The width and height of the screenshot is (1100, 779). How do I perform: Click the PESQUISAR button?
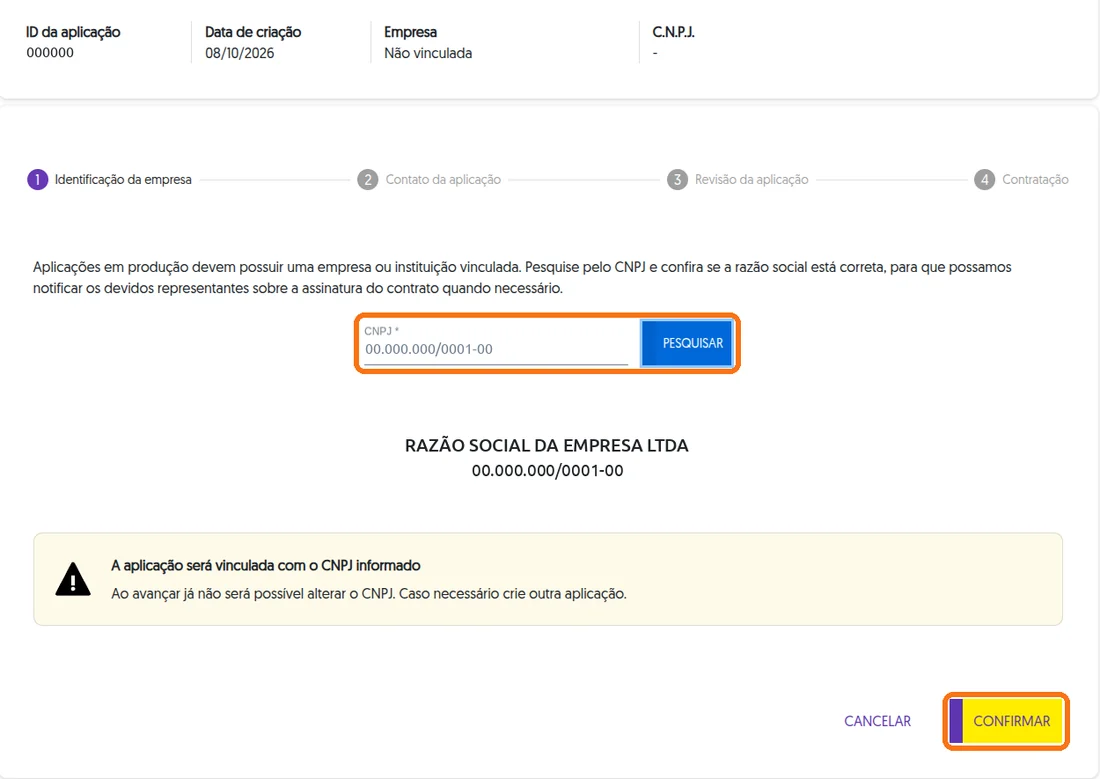[x=687, y=343]
